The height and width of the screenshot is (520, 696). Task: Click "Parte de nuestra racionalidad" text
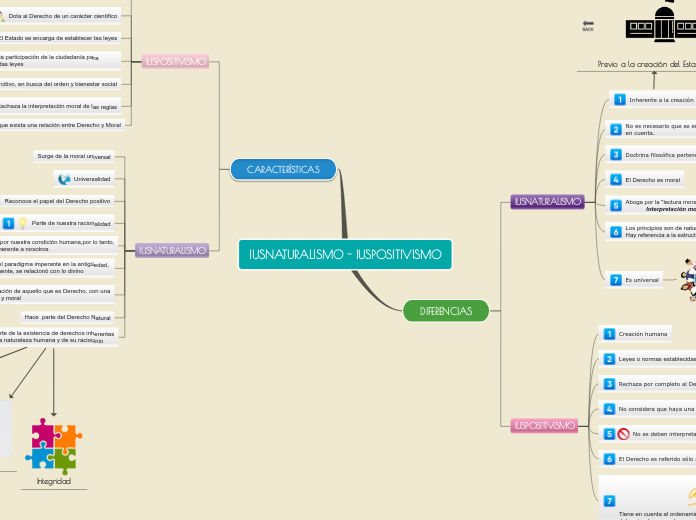tap(71, 223)
